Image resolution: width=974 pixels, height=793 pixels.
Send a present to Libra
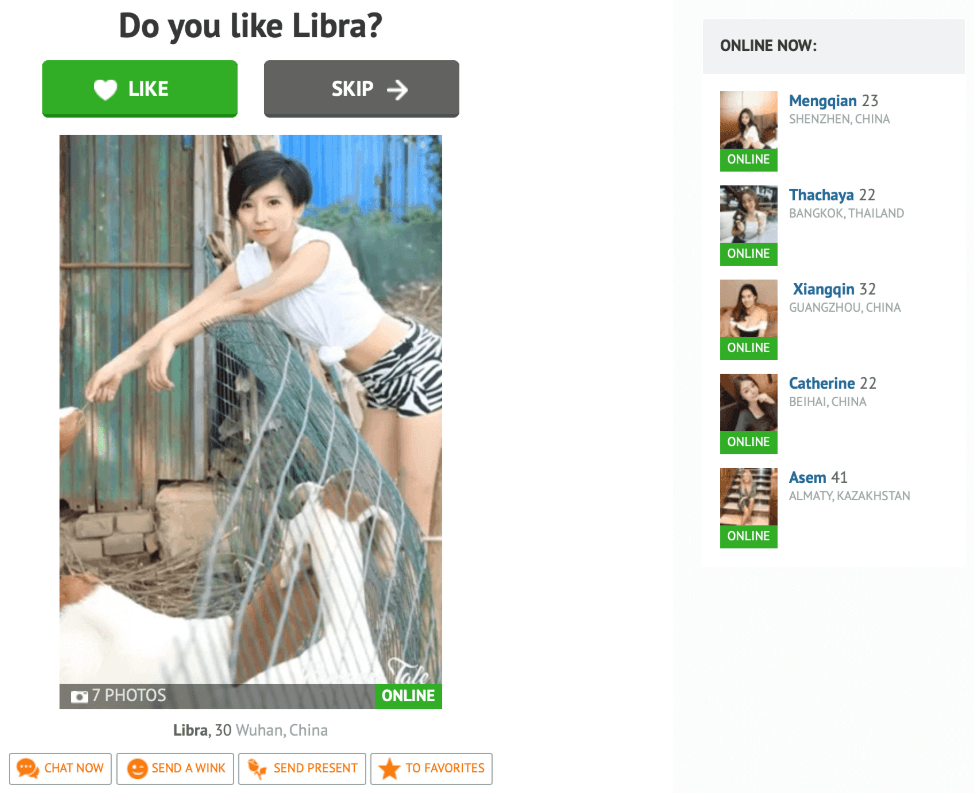303,769
